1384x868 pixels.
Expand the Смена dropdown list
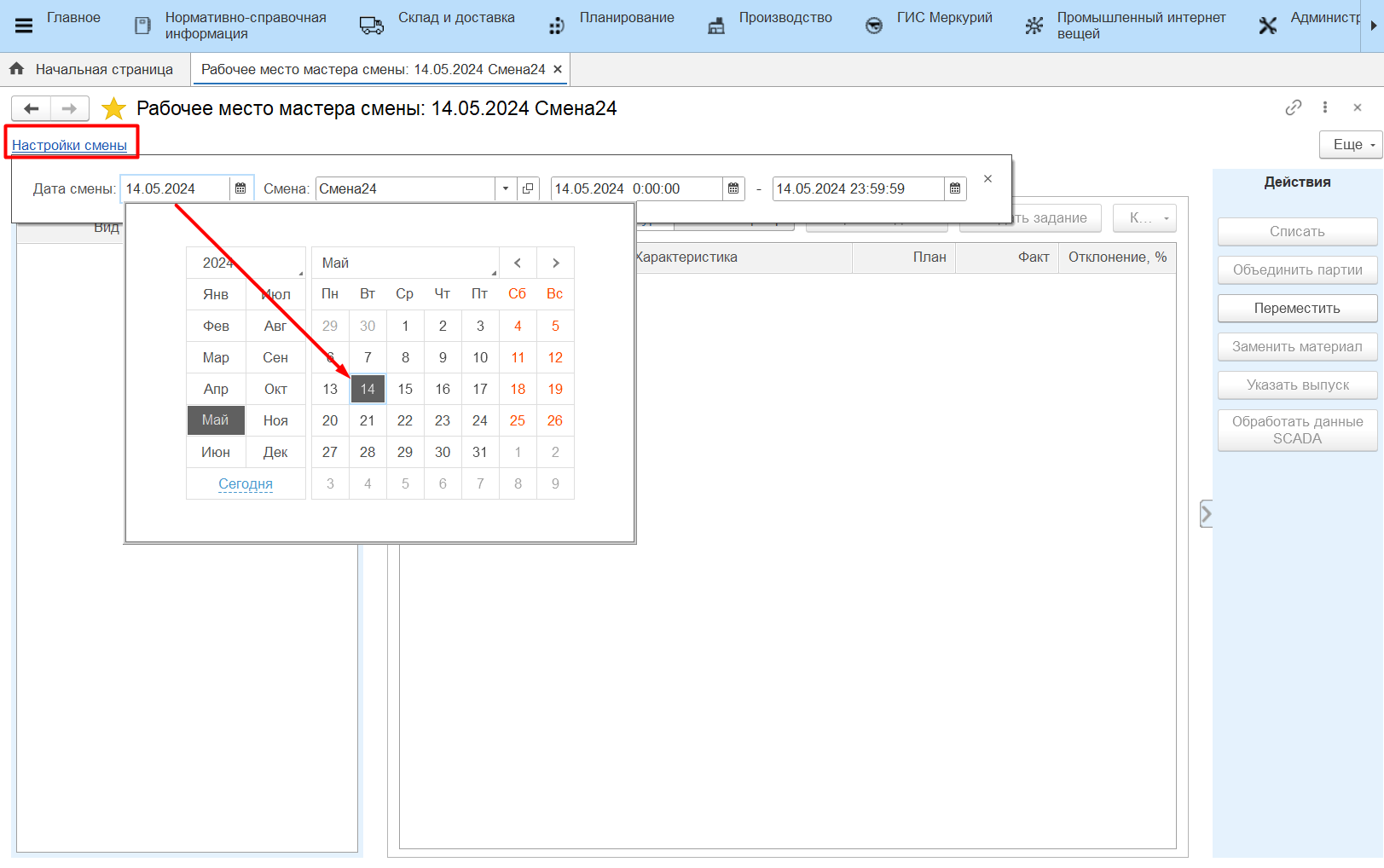click(x=506, y=188)
